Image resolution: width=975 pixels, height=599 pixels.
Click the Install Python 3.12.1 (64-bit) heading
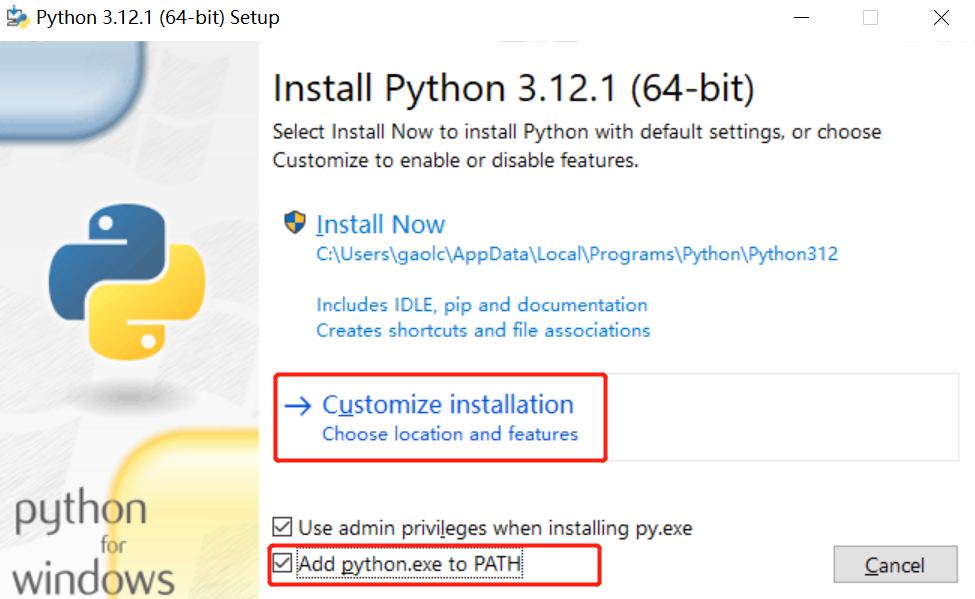[514, 88]
